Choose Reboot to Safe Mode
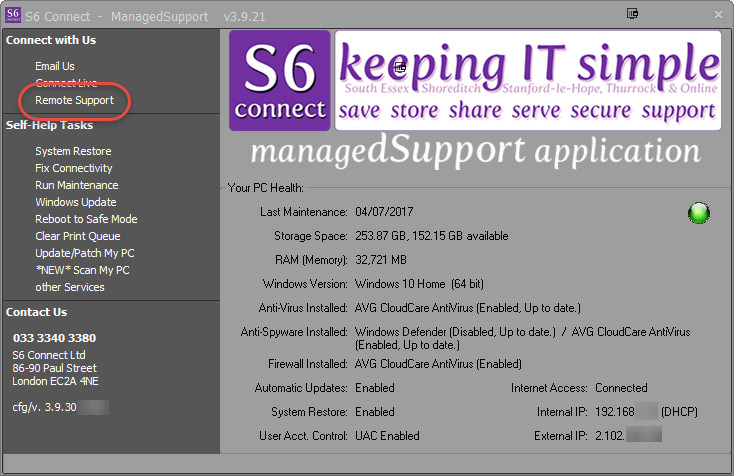 point(86,219)
